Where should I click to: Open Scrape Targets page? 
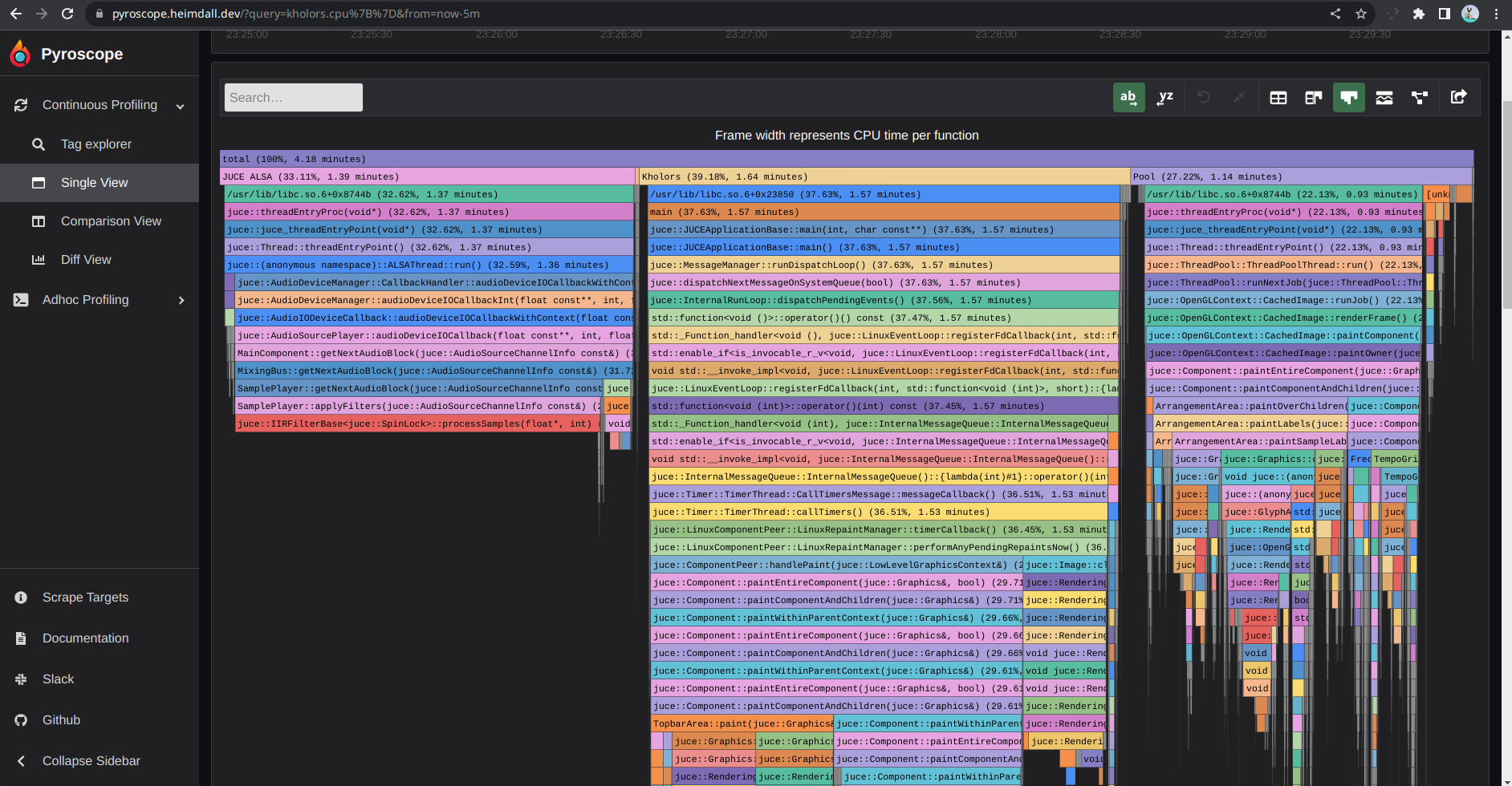pyautogui.click(x=85, y=598)
